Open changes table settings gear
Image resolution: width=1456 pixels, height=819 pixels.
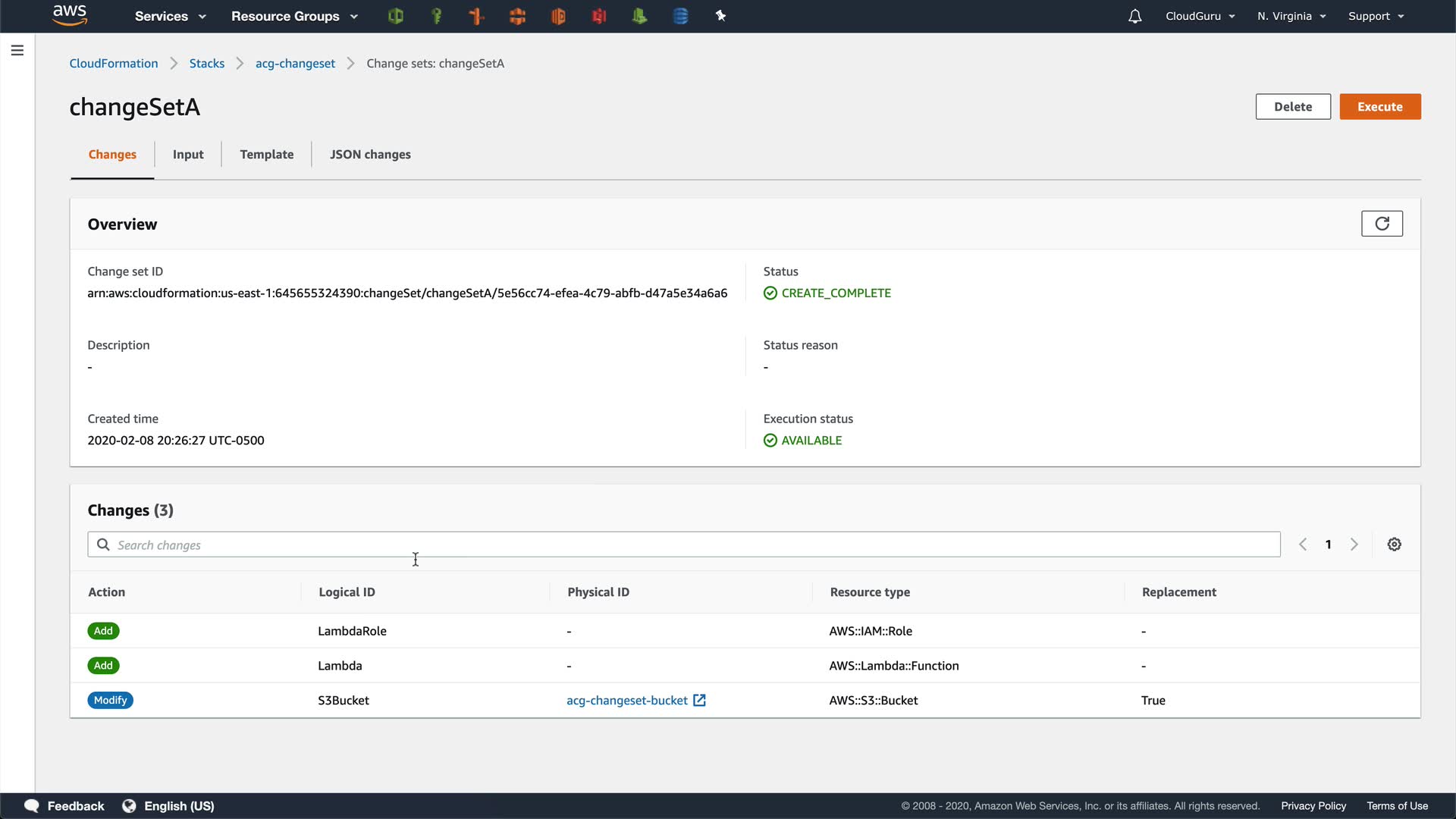1394,544
